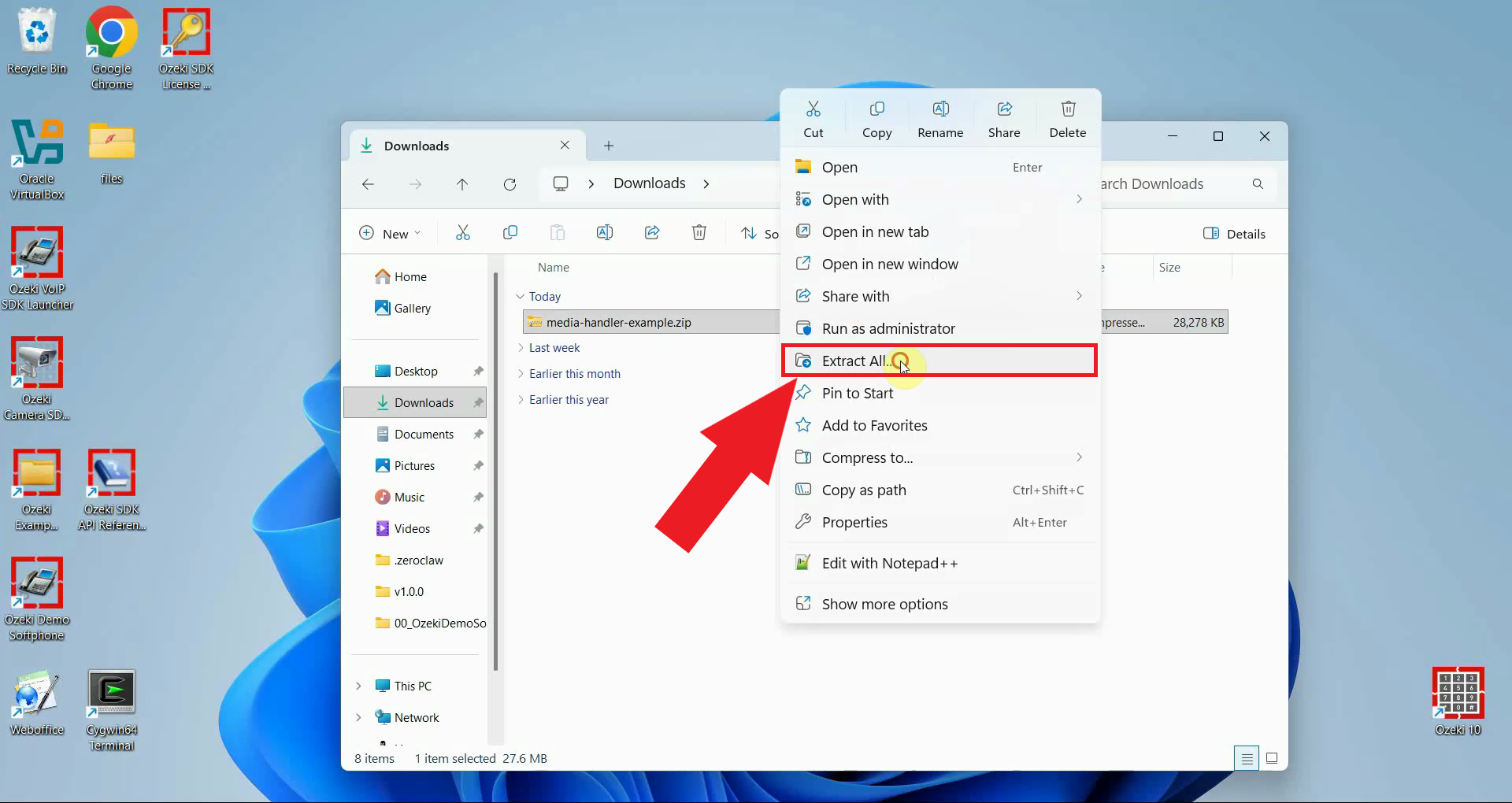Open the Sort options in toolbar
This screenshot has height=803, width=1512.
pos(759,233)
